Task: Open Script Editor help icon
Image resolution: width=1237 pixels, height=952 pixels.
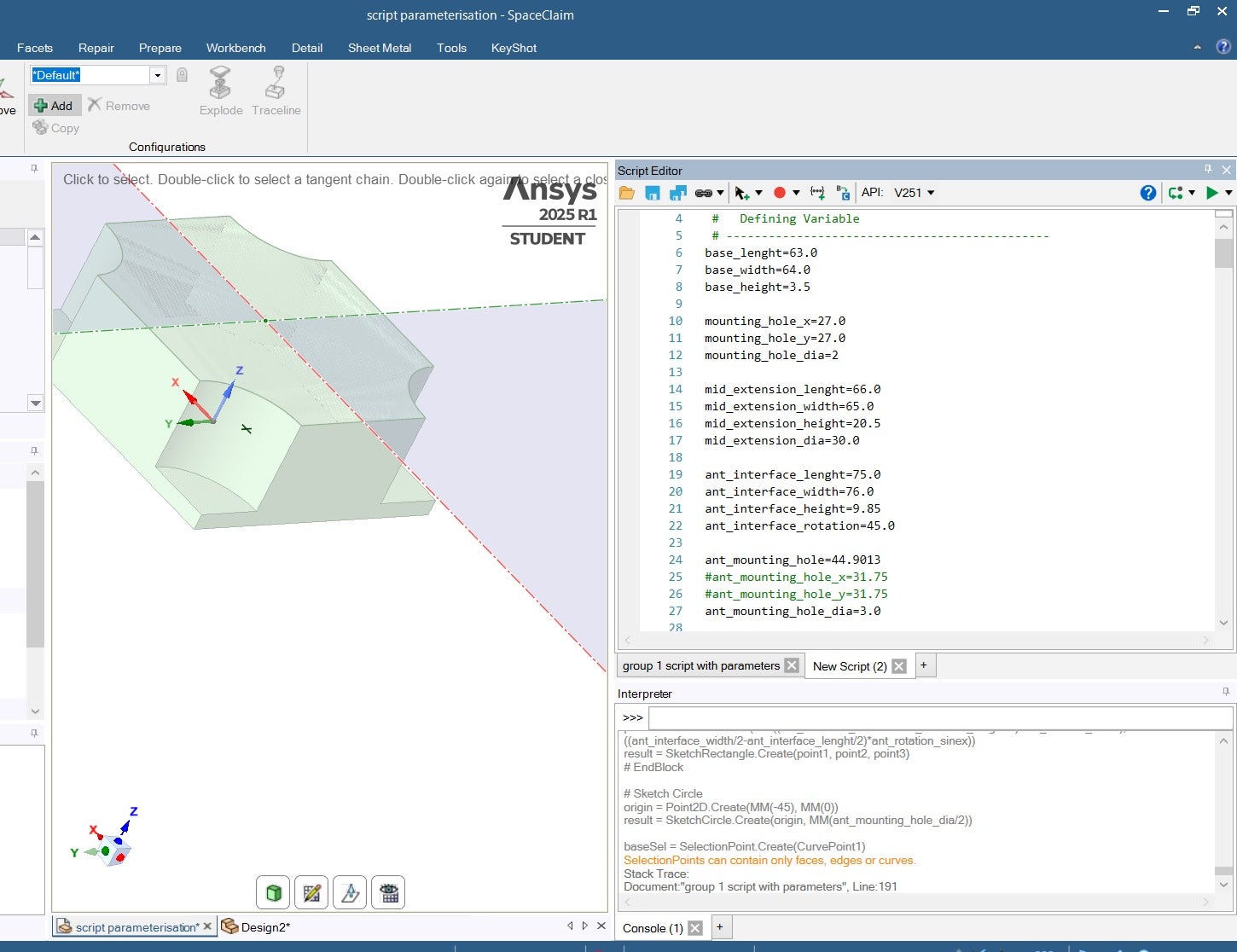Action: click(x=1148, y=193)
